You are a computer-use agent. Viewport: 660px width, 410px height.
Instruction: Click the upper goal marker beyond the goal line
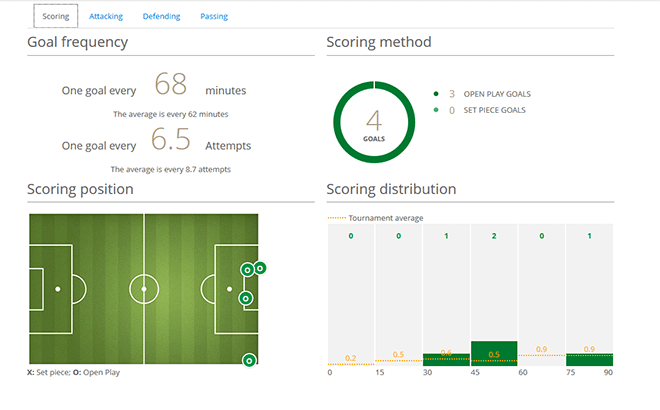point(260,267)
